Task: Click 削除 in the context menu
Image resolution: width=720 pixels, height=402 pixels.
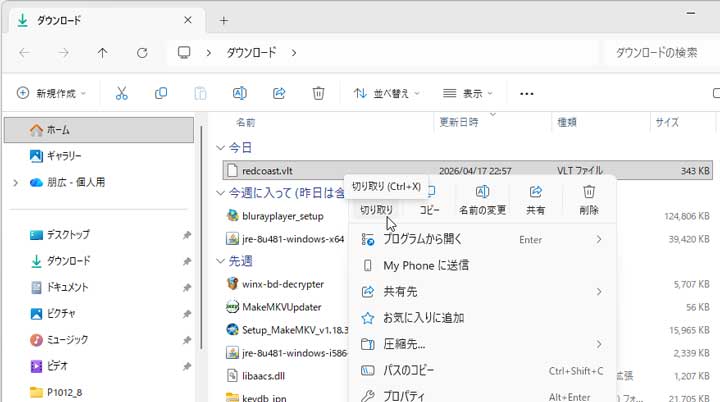Action: click(589, 201)
